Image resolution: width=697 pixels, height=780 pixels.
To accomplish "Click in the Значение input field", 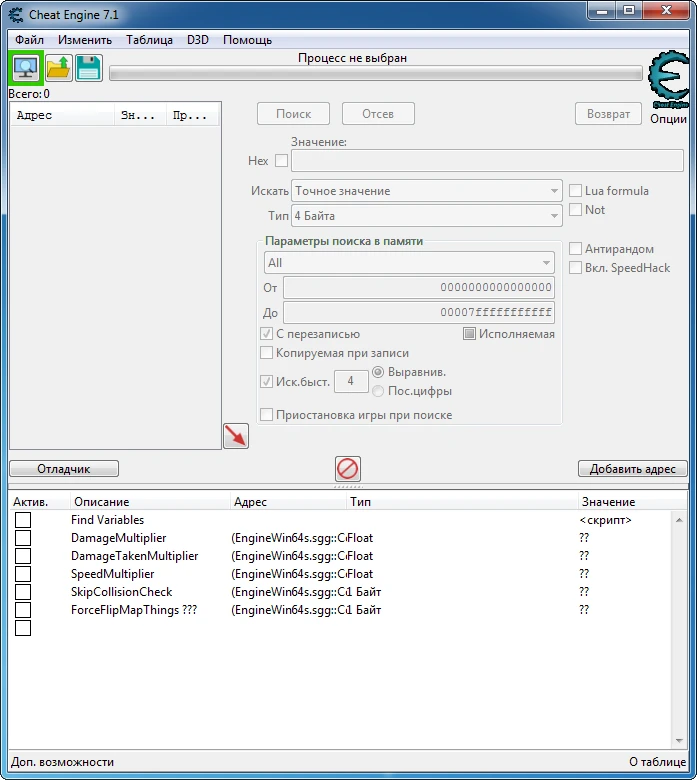I will click(x=488, y=161).
